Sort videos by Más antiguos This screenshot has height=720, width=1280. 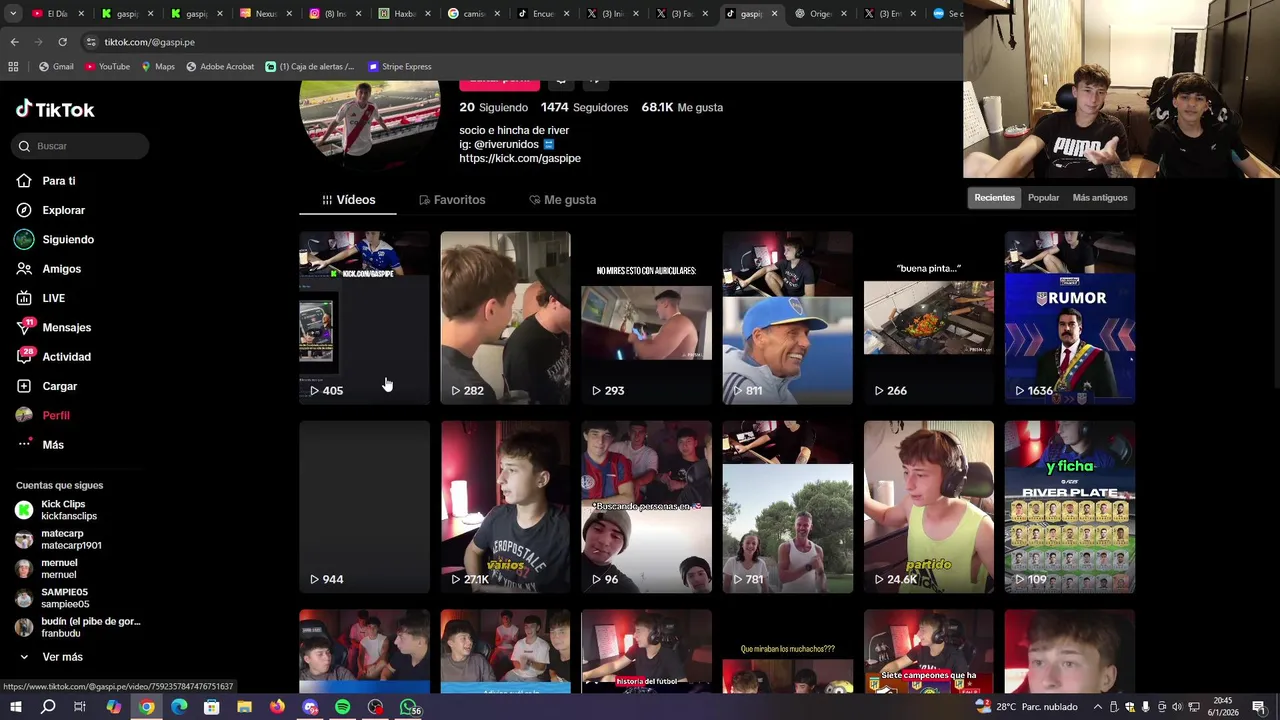(1099, 198)
